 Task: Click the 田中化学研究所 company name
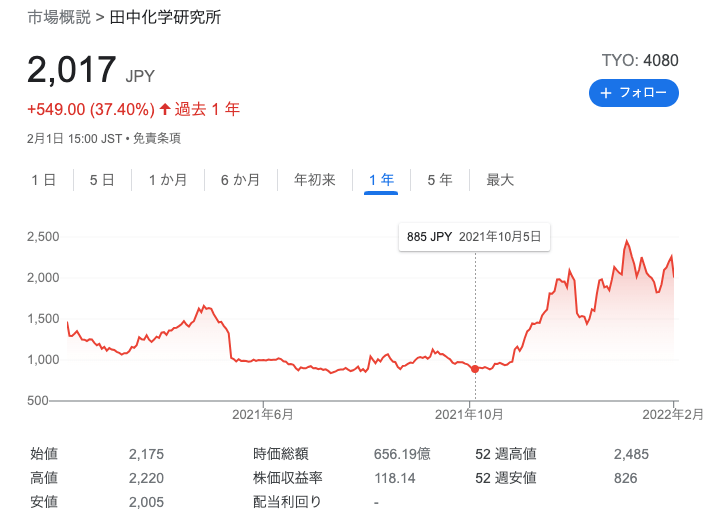coord(165,17)
